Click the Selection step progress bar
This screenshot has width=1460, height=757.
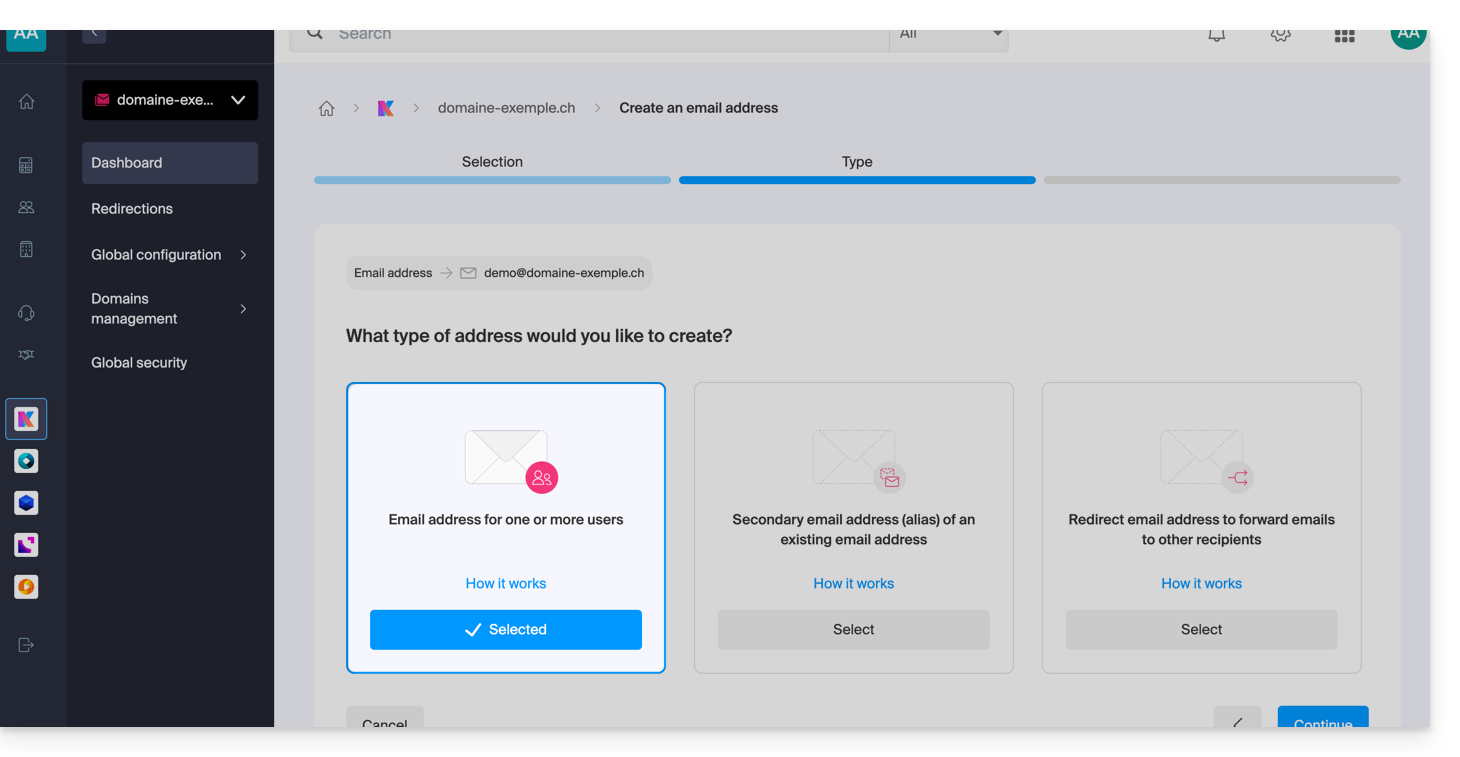492,180
